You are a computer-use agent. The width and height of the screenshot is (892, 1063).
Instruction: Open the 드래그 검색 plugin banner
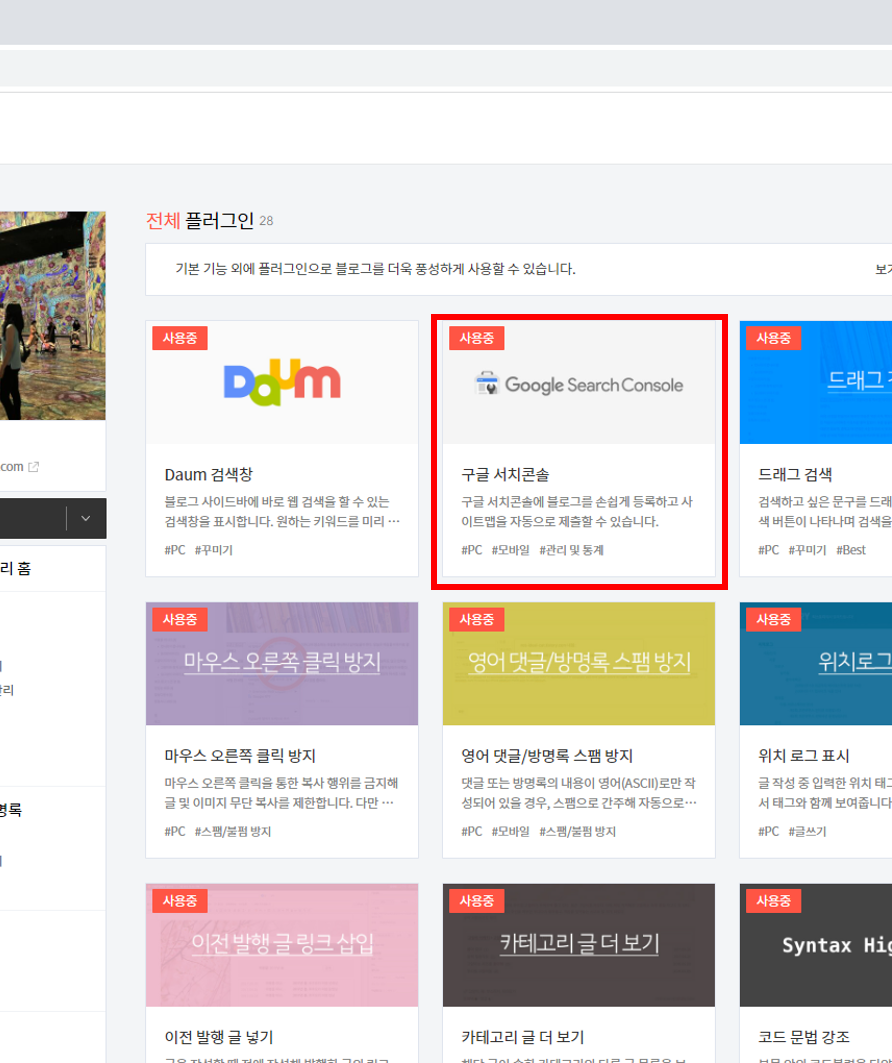tap(816, 382)
